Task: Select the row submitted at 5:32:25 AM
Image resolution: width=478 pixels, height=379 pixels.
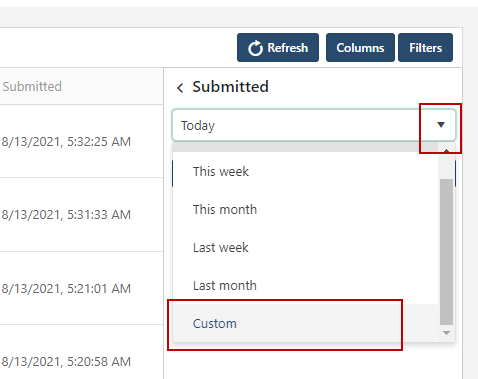Action: [82, 141]
